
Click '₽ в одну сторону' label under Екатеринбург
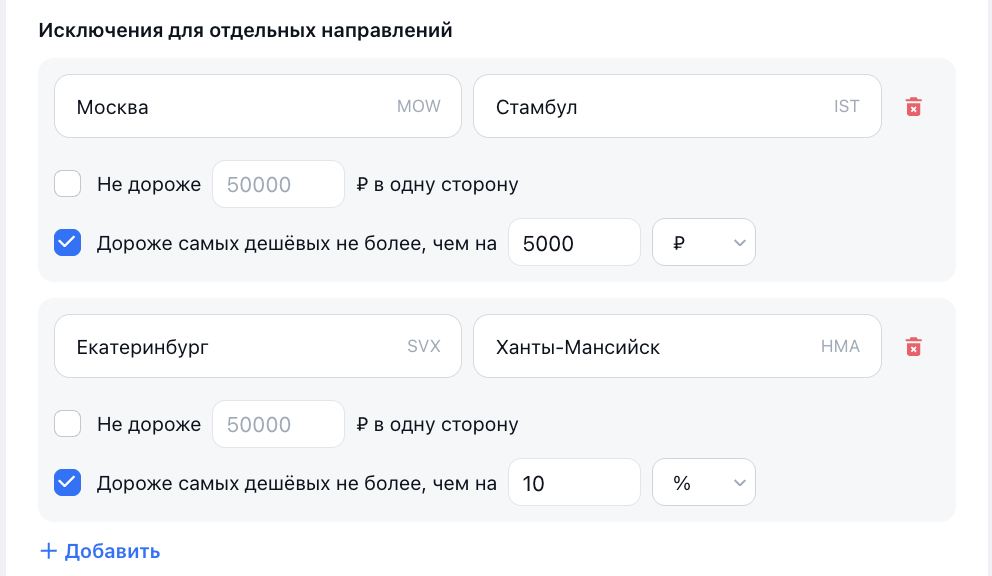(x=437, y=424)
